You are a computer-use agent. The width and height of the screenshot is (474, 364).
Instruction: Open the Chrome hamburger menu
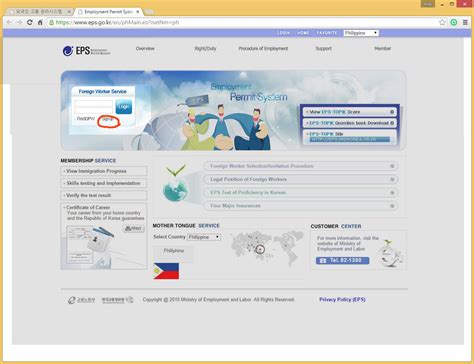click(x=465, y=22)
